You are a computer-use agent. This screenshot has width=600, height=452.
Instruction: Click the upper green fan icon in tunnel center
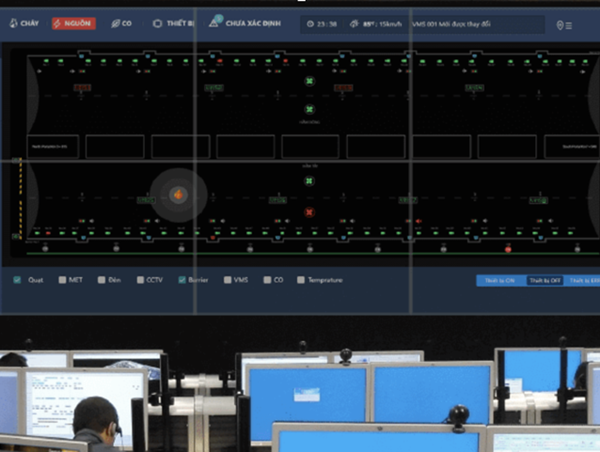[309, 80]
